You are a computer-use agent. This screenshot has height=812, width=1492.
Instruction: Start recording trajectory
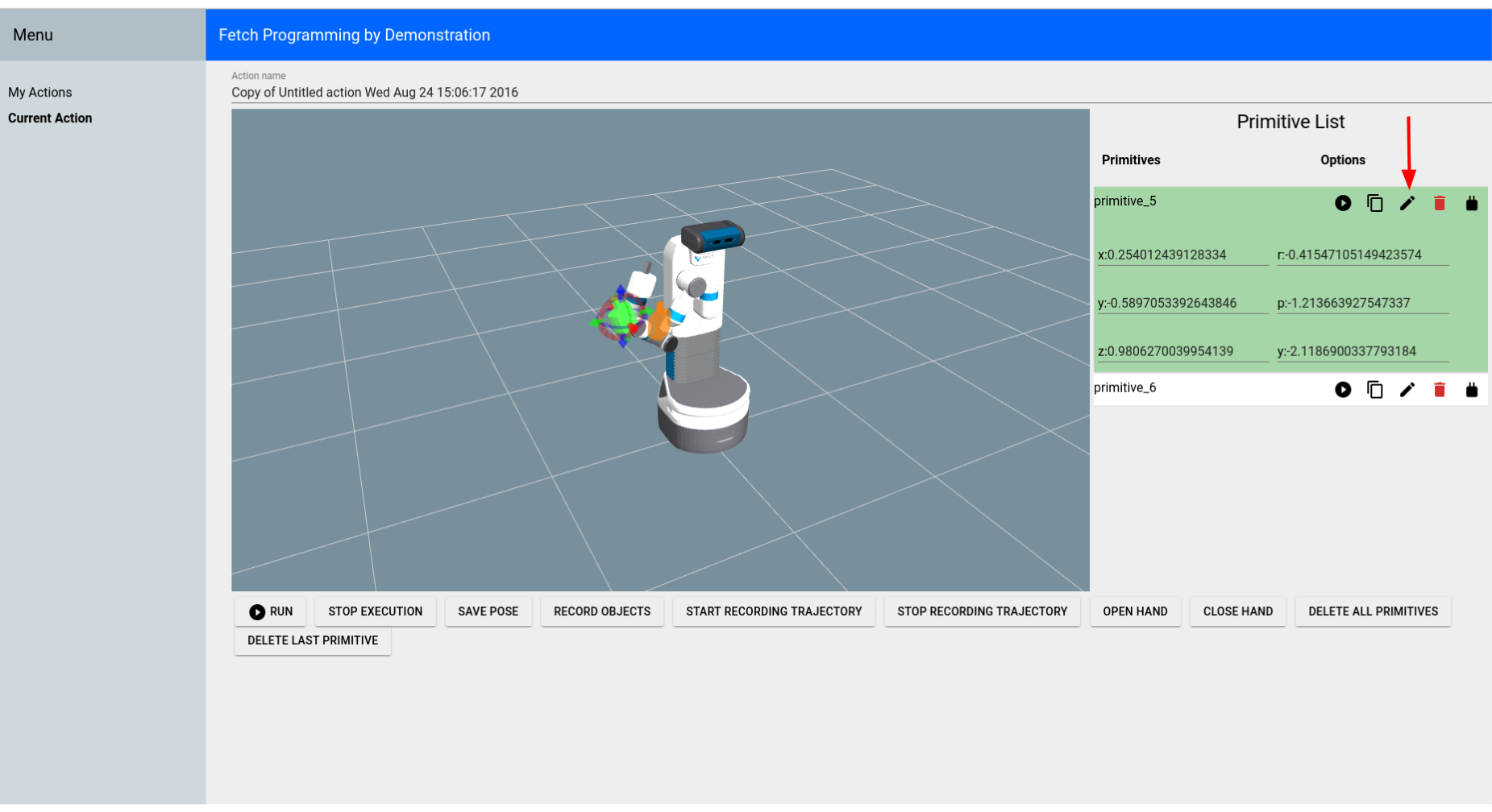point(774,611)
